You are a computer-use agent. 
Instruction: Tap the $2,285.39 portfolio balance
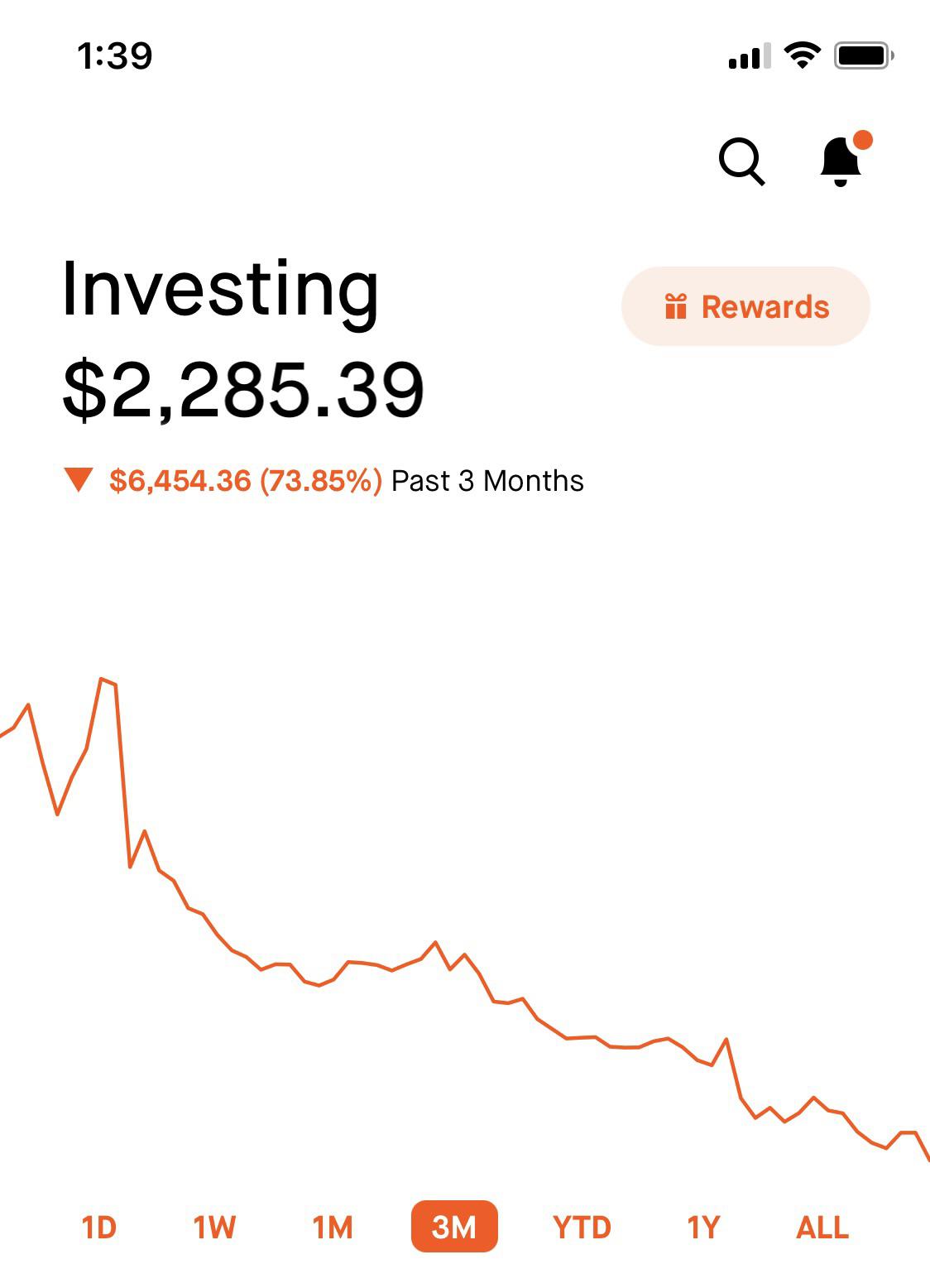point(243,390)
